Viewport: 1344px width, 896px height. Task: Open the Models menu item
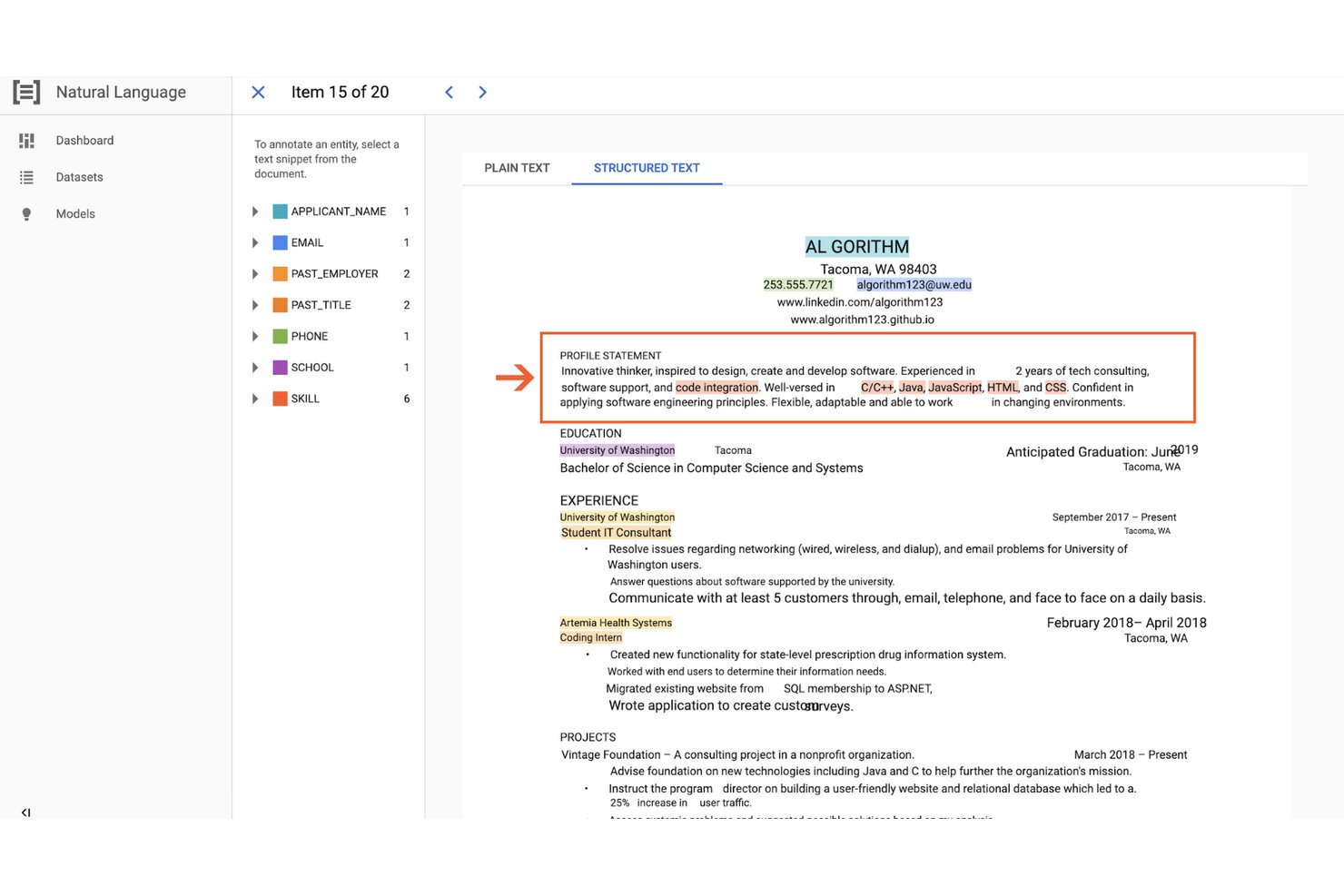click(75, 214)
